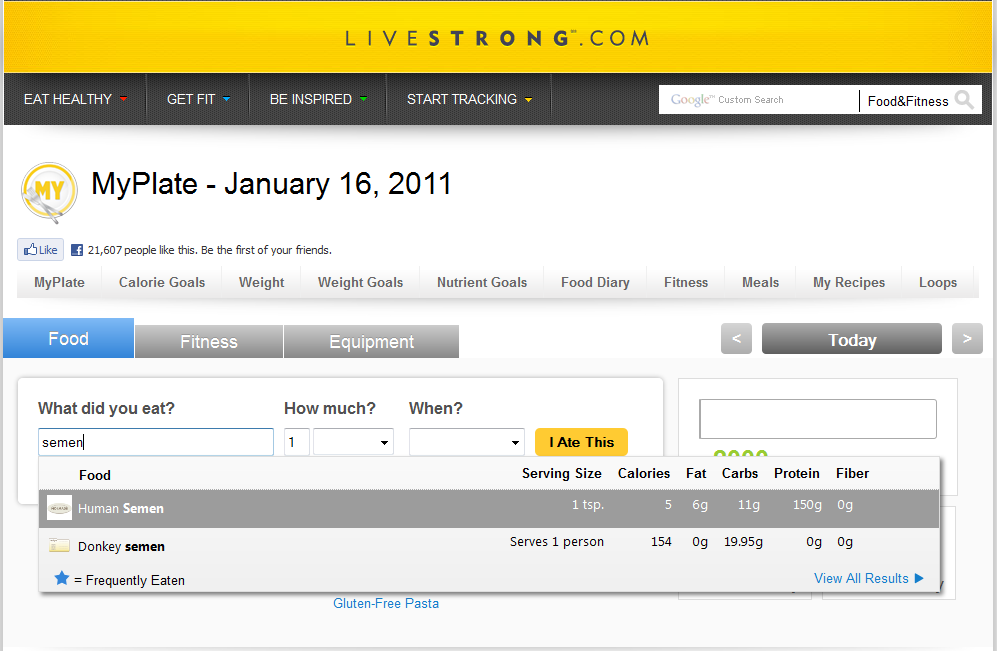Open the Nutrient Goals tab
Image resolution: width=997 pixels, height=651 pixels.
pyautogui.click(x=482, y=282)
